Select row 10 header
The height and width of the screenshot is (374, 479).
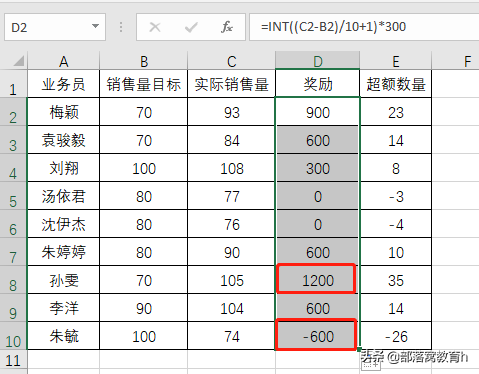(13, 336)
